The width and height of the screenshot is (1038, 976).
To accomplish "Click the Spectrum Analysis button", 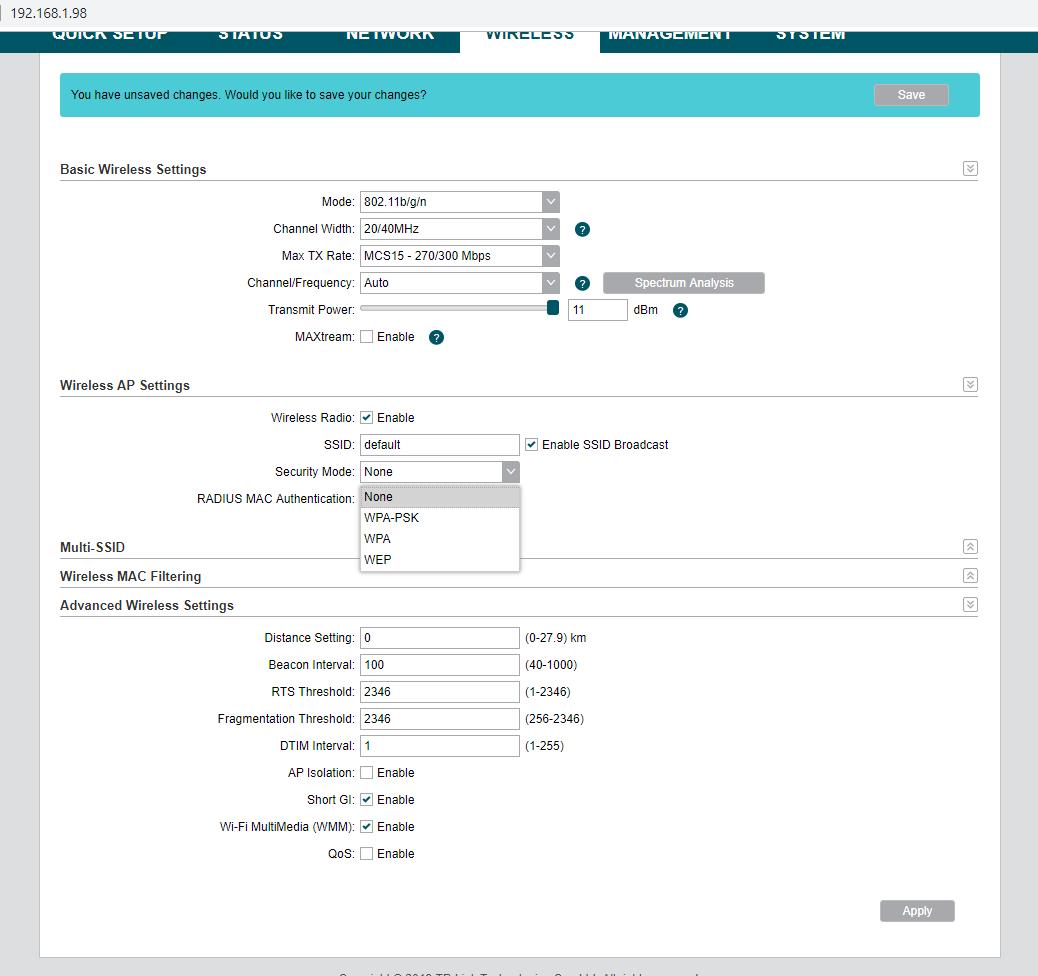I will pos(684,283).
